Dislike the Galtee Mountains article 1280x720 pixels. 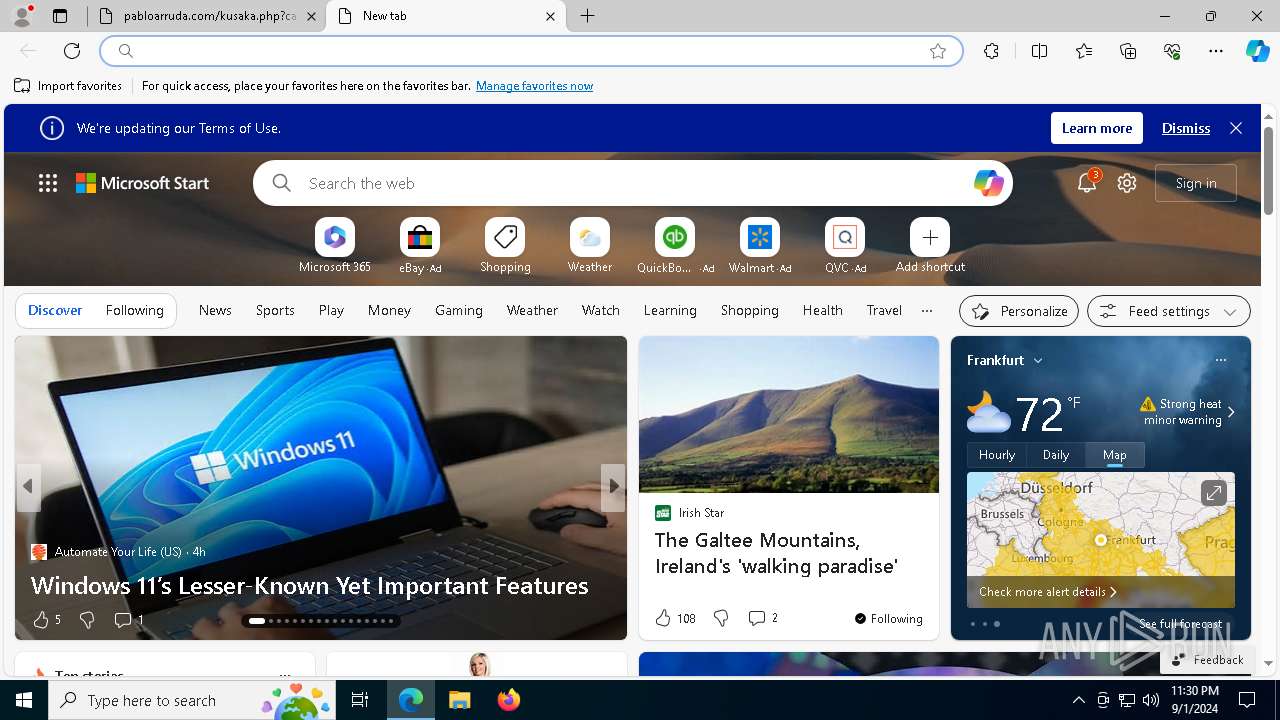pyautogui.click(x=721, y=618)
